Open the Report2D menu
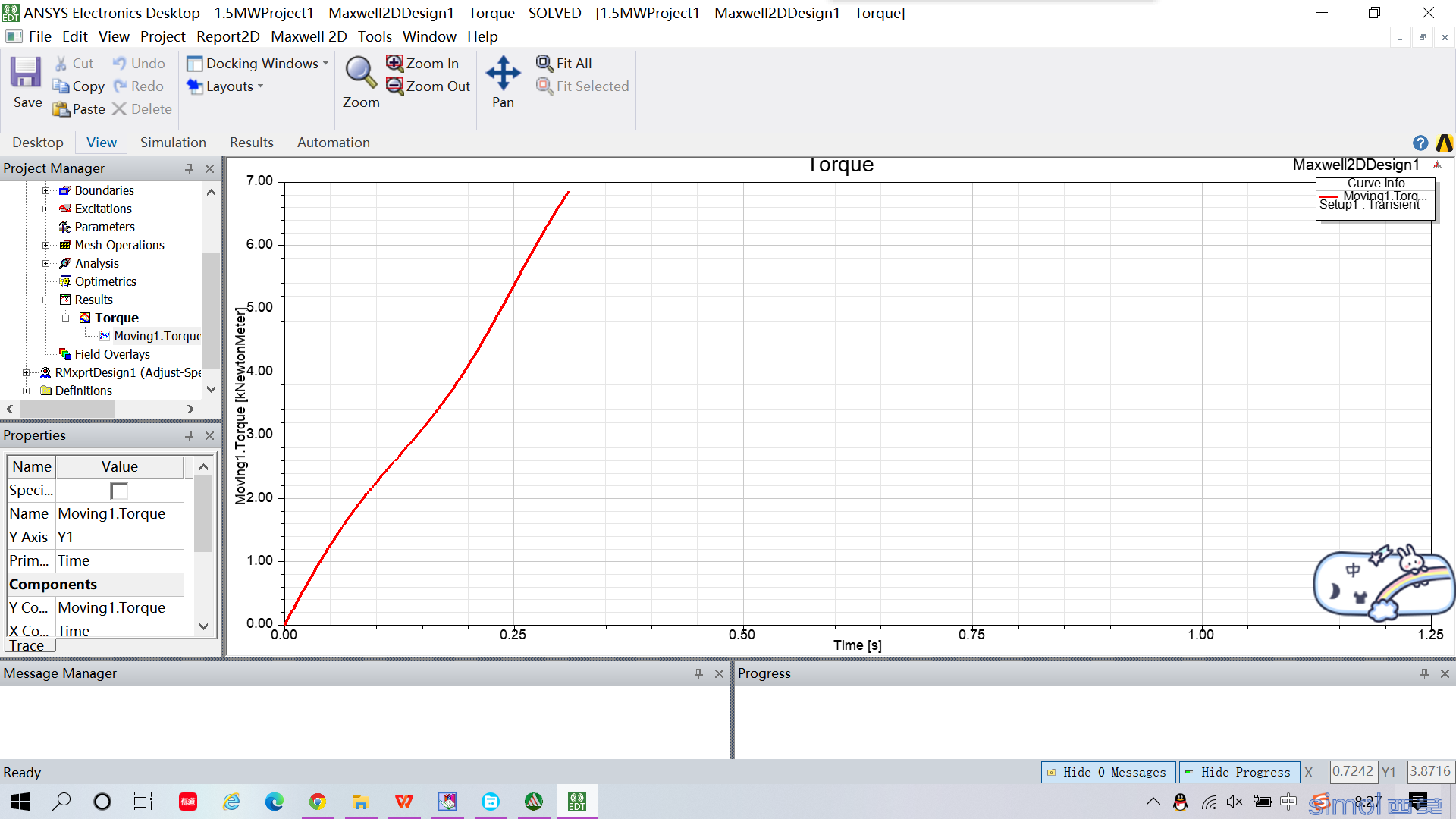Viewport: 1456px width, 819px height. 229,37
